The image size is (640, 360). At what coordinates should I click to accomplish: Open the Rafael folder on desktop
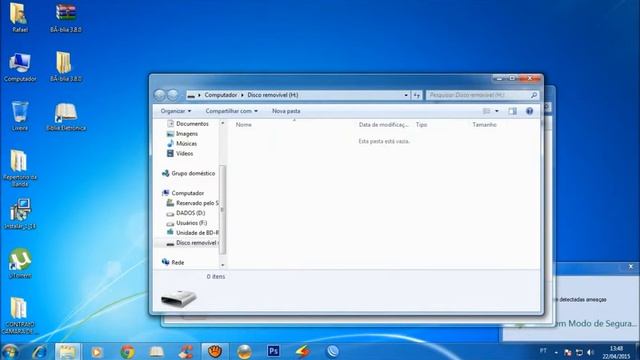pyautogui.click(x=19, y=17)
